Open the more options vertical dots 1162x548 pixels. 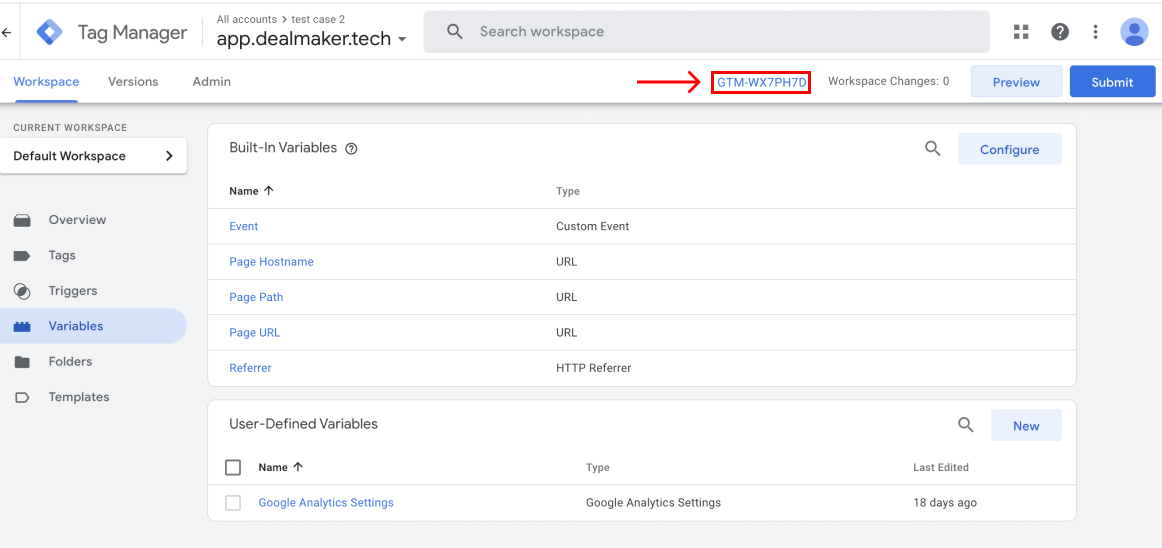pos(1095,32)
